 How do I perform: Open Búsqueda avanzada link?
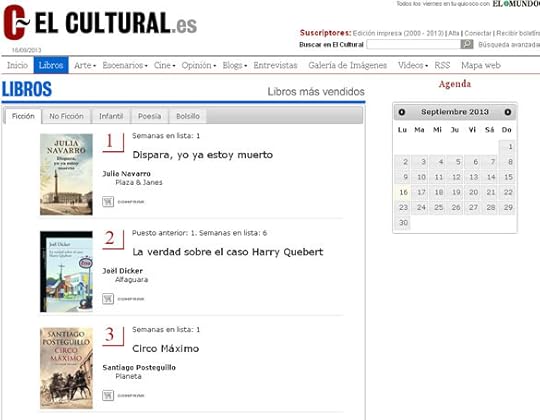509,44
